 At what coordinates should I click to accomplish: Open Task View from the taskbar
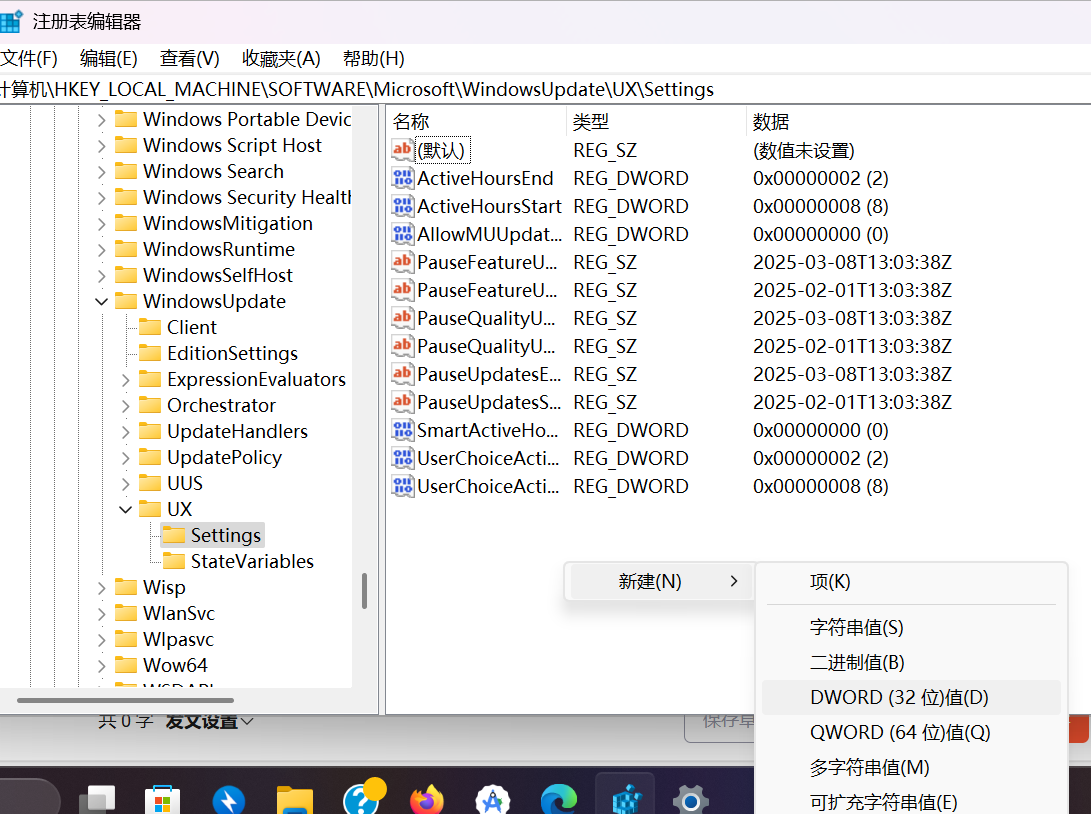(x=97, y=800)
